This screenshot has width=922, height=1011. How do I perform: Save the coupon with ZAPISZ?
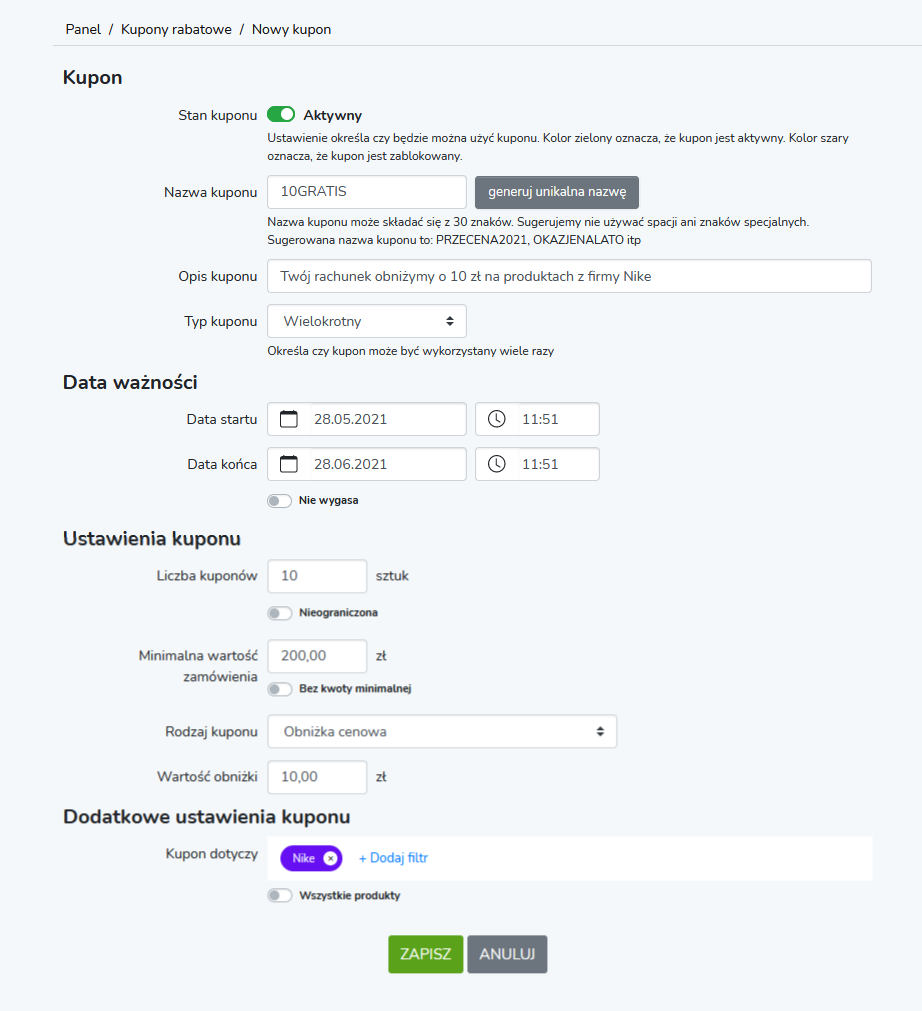tap(426, 954)
